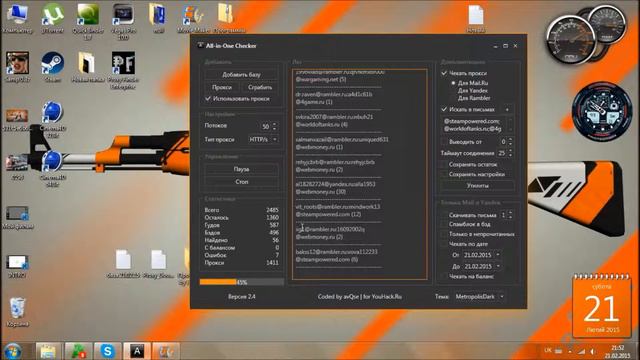The image size is (640, 360).
Task: Open the sunglasses-face desktop shortcut
Action: [17, 67]
